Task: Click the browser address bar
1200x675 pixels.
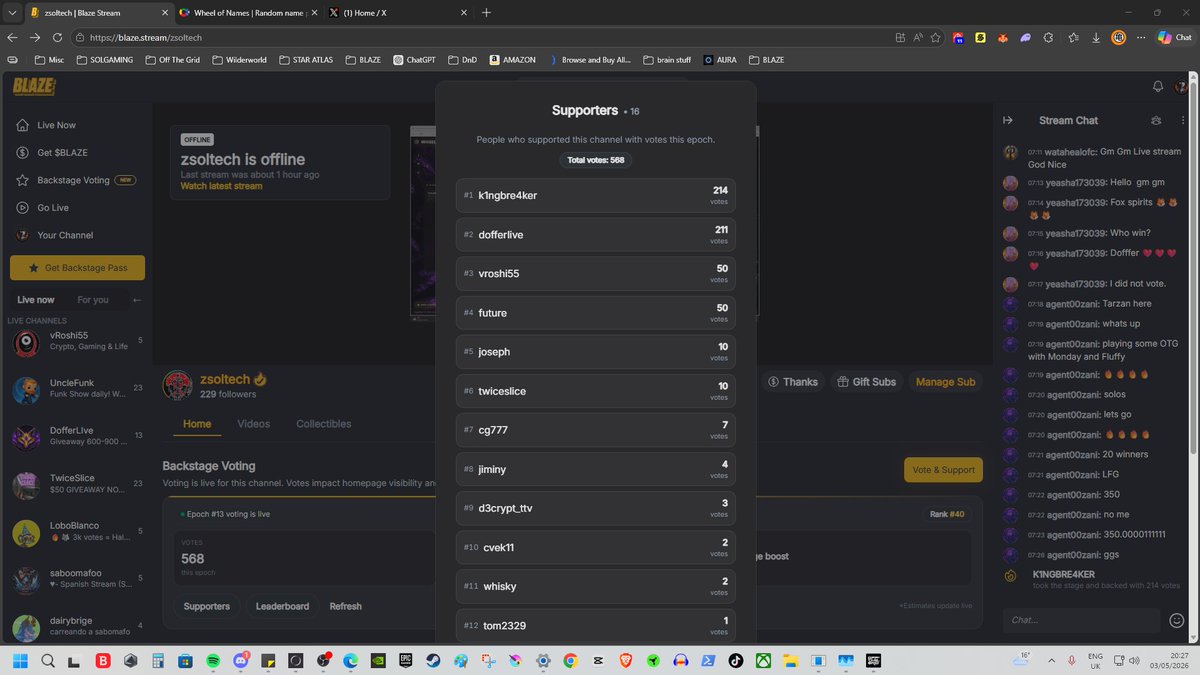Action: pyautogui.click(x=480, y=37)
